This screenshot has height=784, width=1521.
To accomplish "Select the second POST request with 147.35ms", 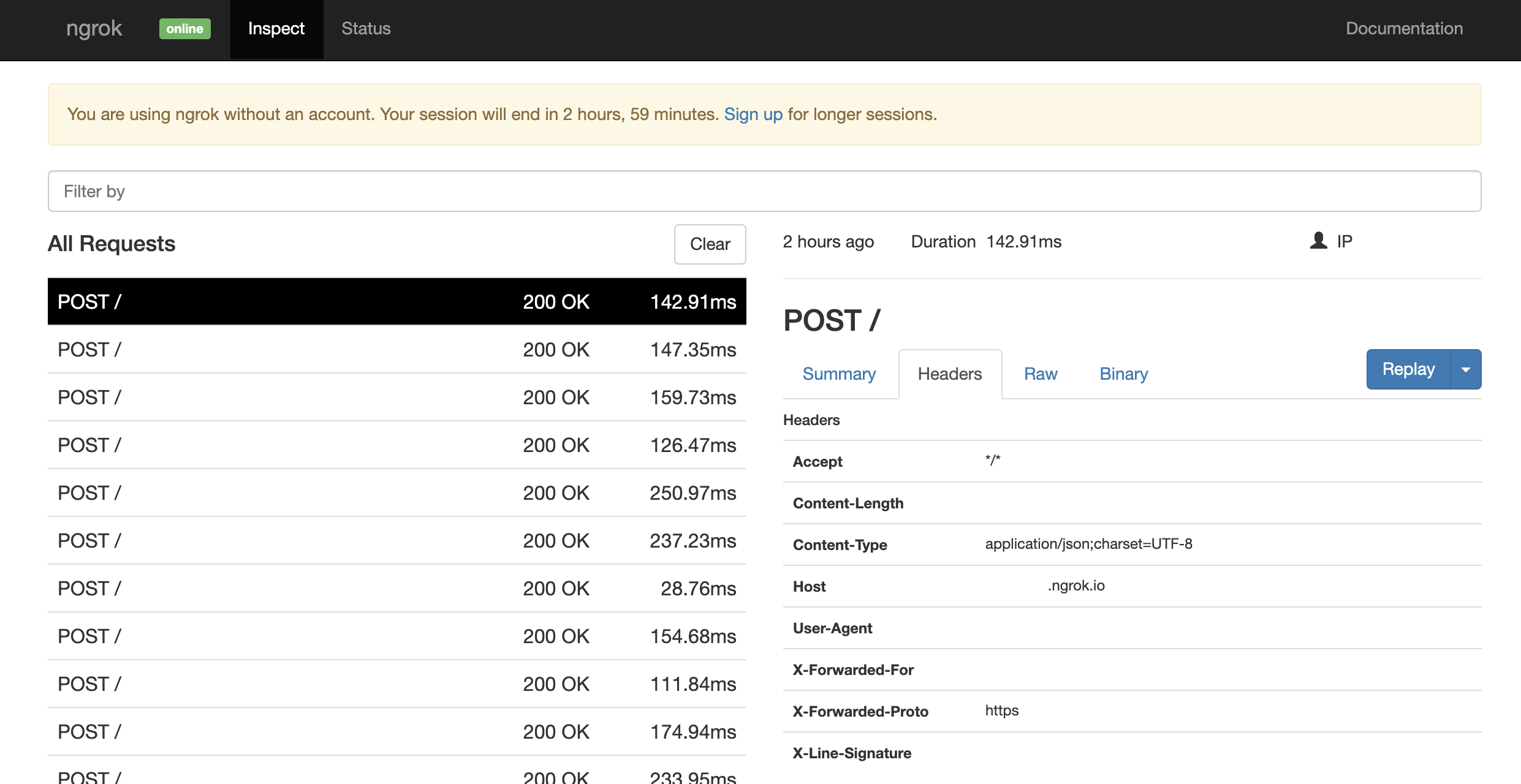I will (x=396, y=349).
